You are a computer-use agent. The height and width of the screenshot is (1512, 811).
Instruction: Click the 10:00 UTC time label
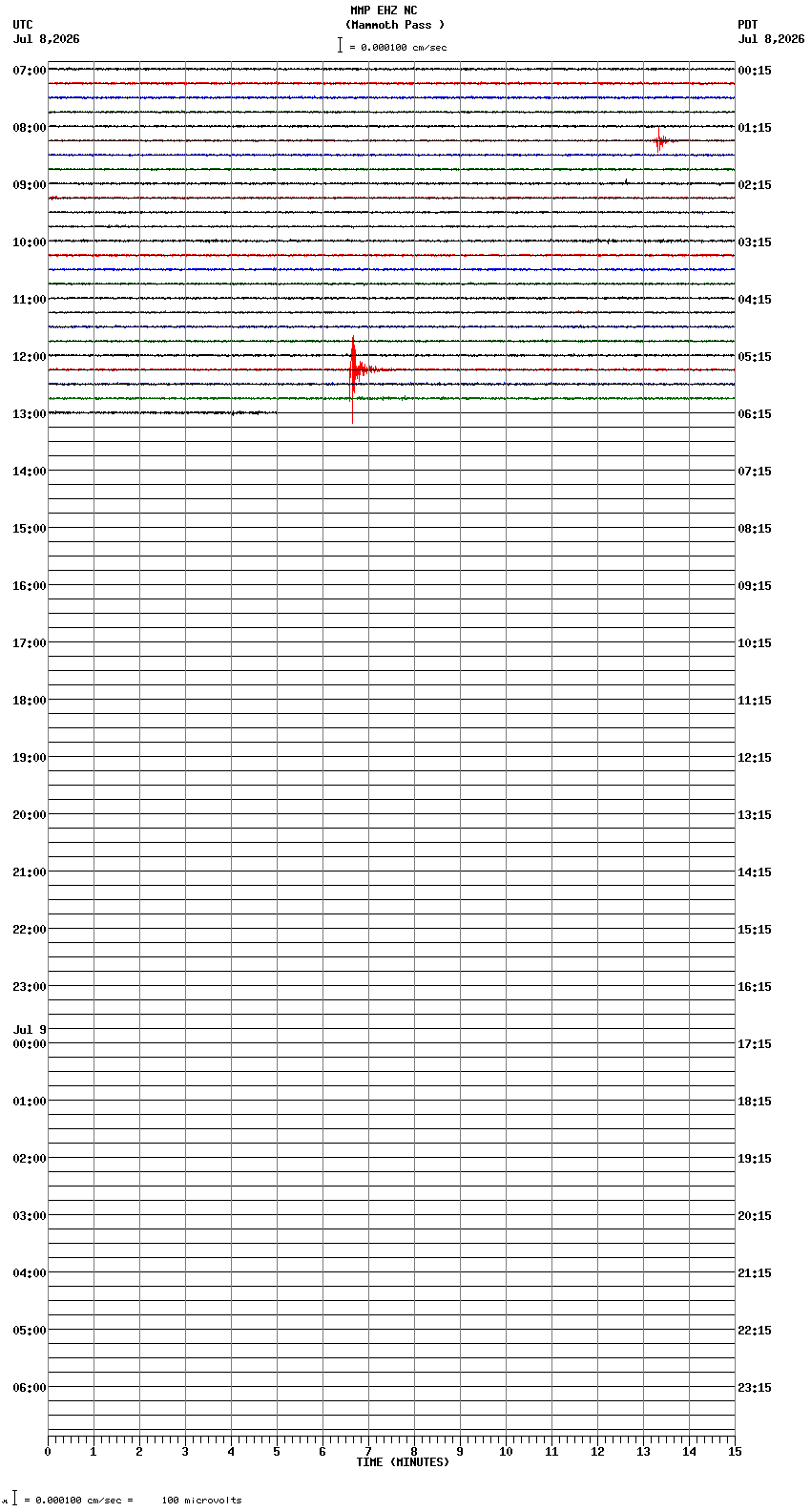(30, 242)
